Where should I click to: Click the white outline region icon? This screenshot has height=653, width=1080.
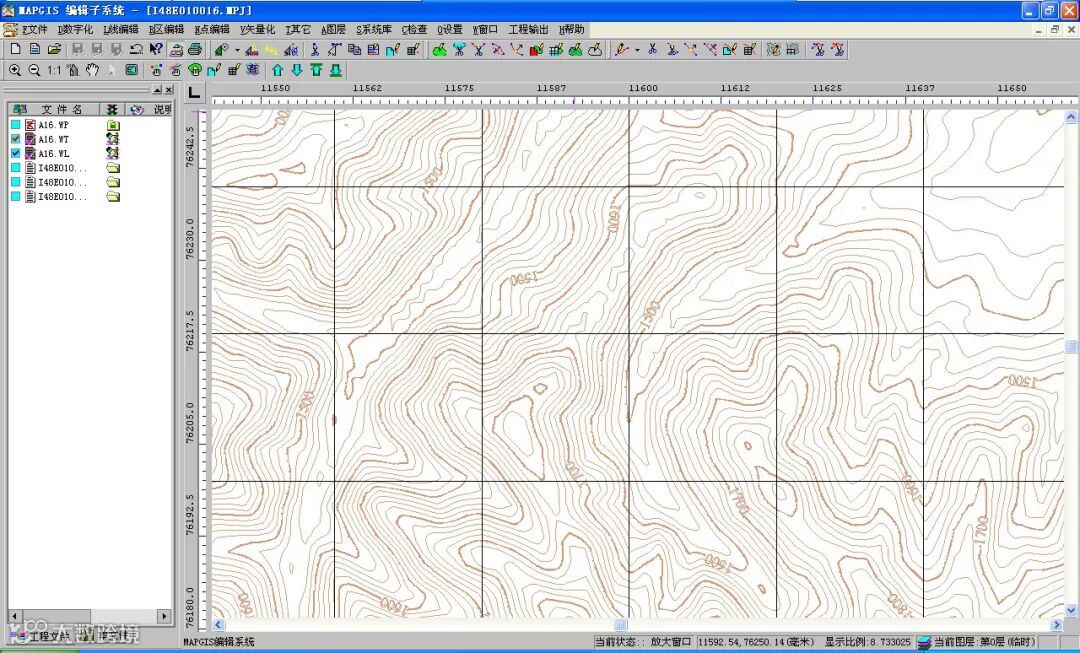pos(595,50)
